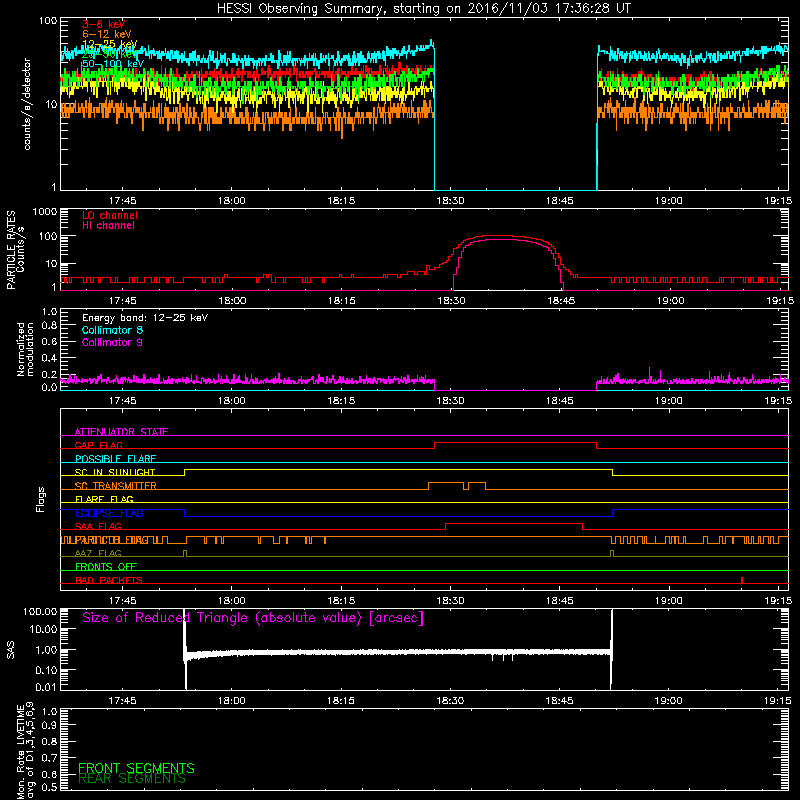
Task: Select the "SC IN SUNLIGHT" flag label
Action: (115, 472)
